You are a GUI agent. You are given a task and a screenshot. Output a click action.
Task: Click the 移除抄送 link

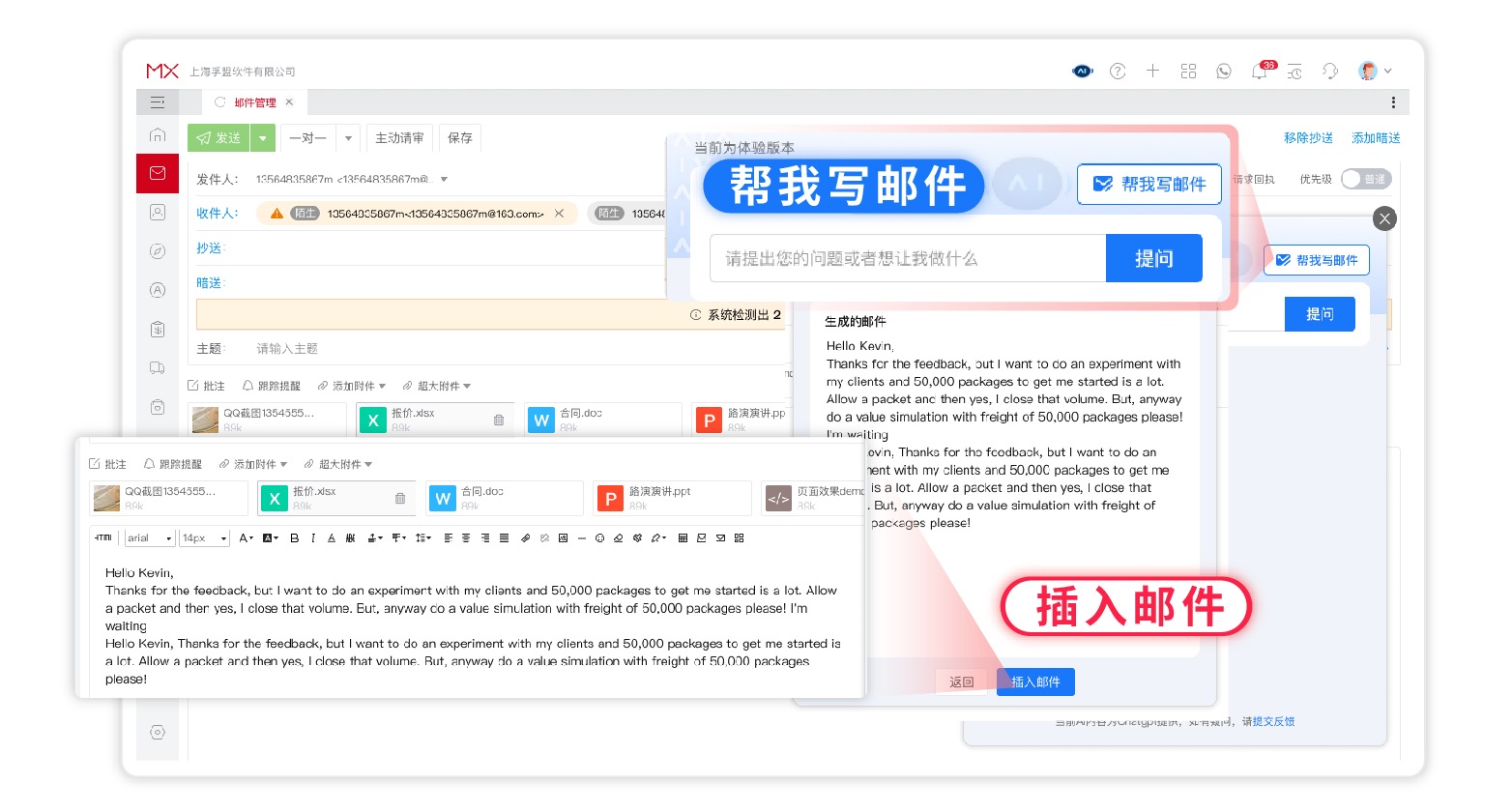point(1308,138)
